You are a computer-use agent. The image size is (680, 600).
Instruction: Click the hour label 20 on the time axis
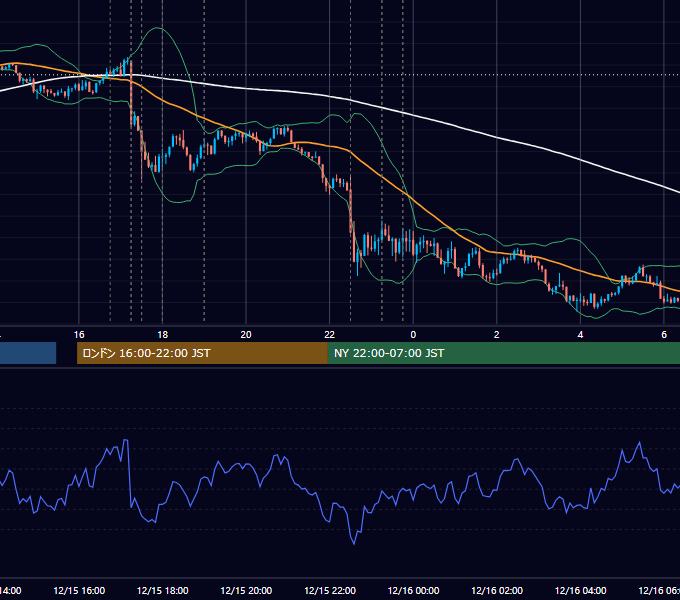tap(246, 335)
